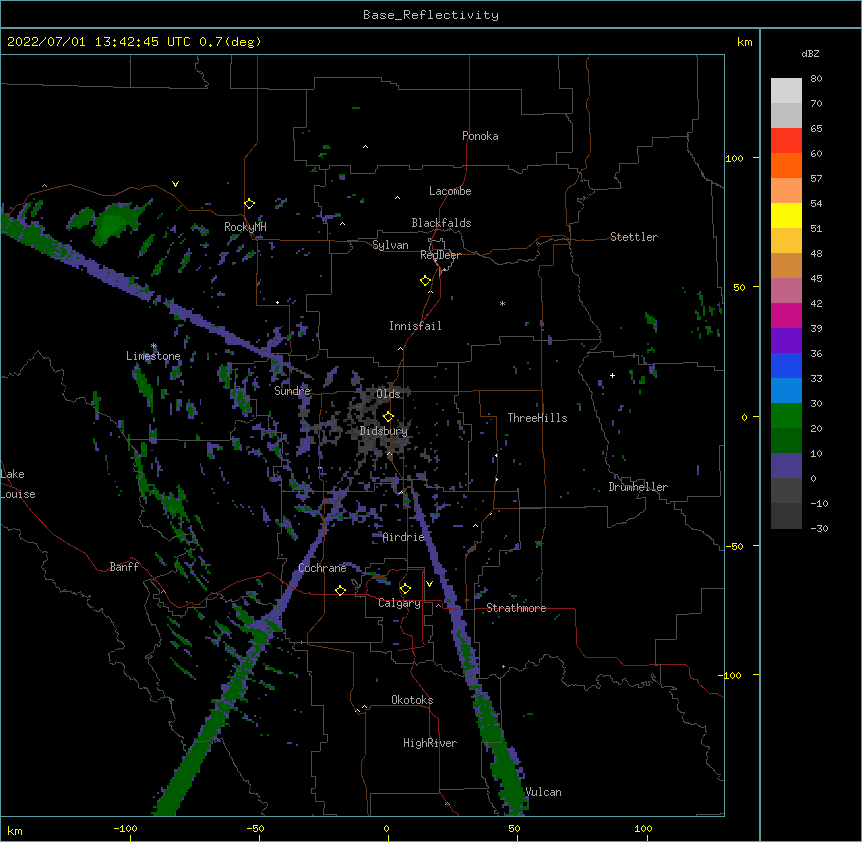
Task: Click the yellow diamond marker beside Olds
Action: pyautogui.click(x=388, y=416)
